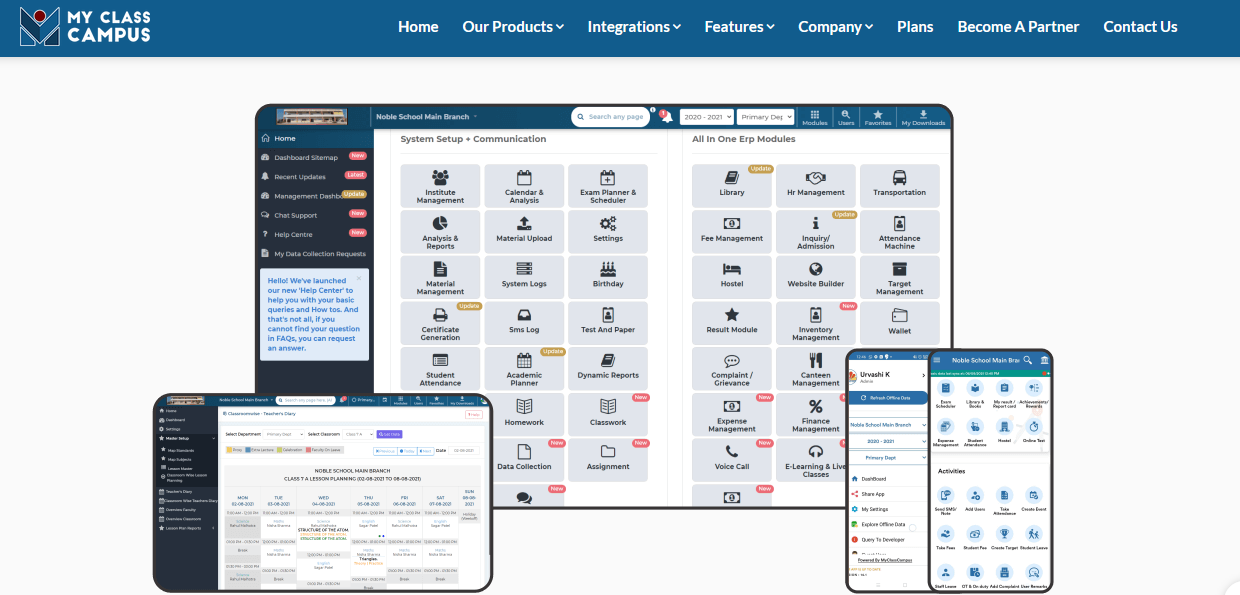The image size is (1240, 595).
Task: Open the Target Management tile
Action: coord(900,278)
